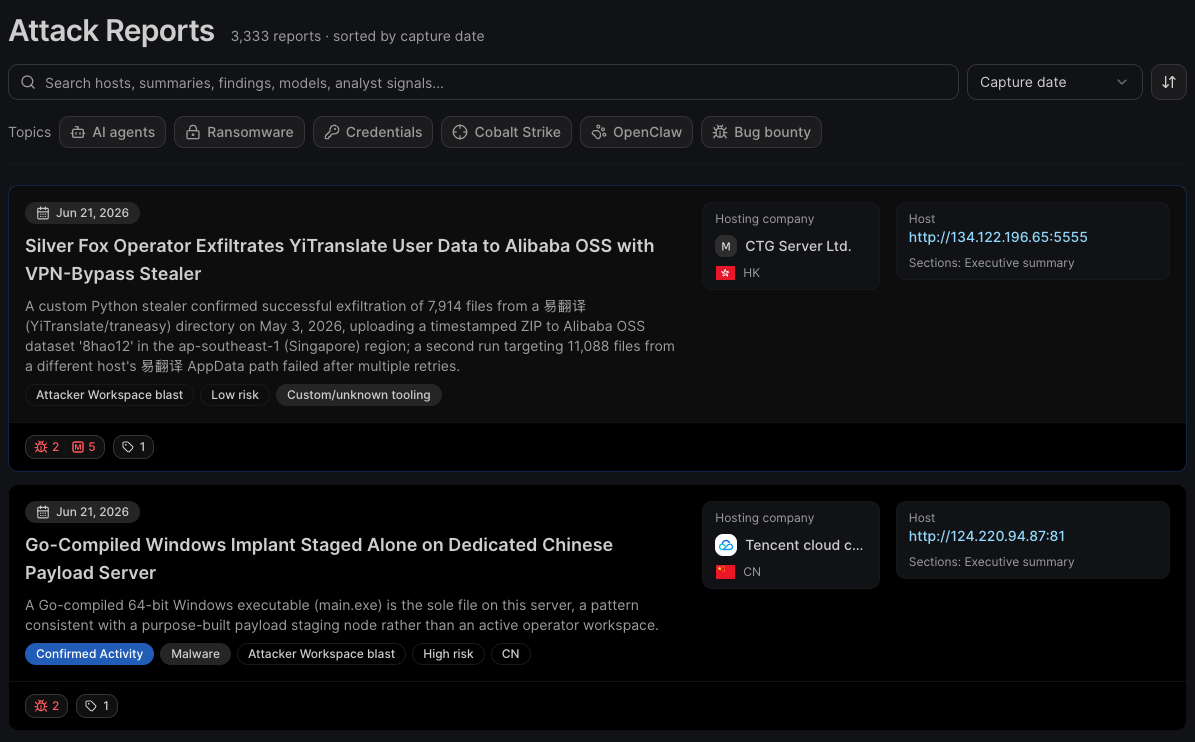
Task: Click CTG Server Ltd. avatar icon
Action: click(726, 246)
